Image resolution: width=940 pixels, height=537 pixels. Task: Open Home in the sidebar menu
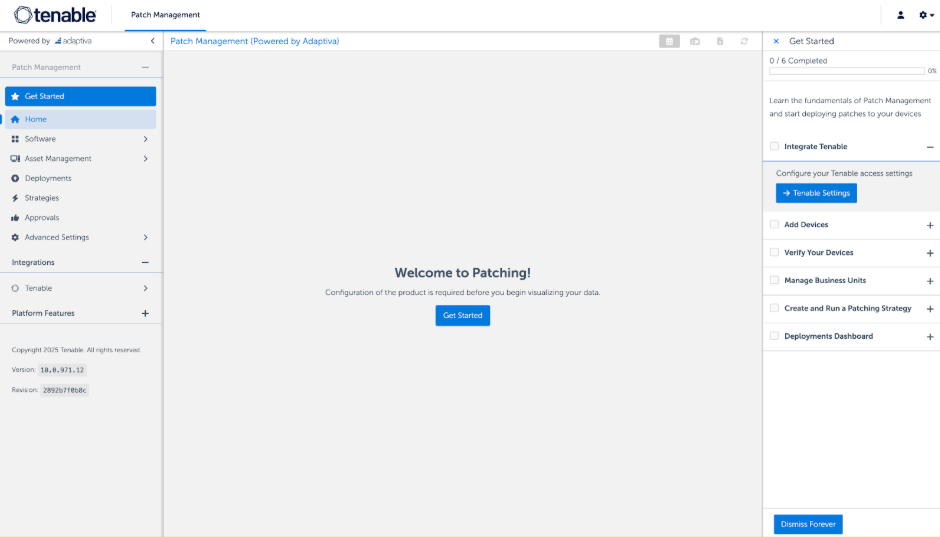36,119
